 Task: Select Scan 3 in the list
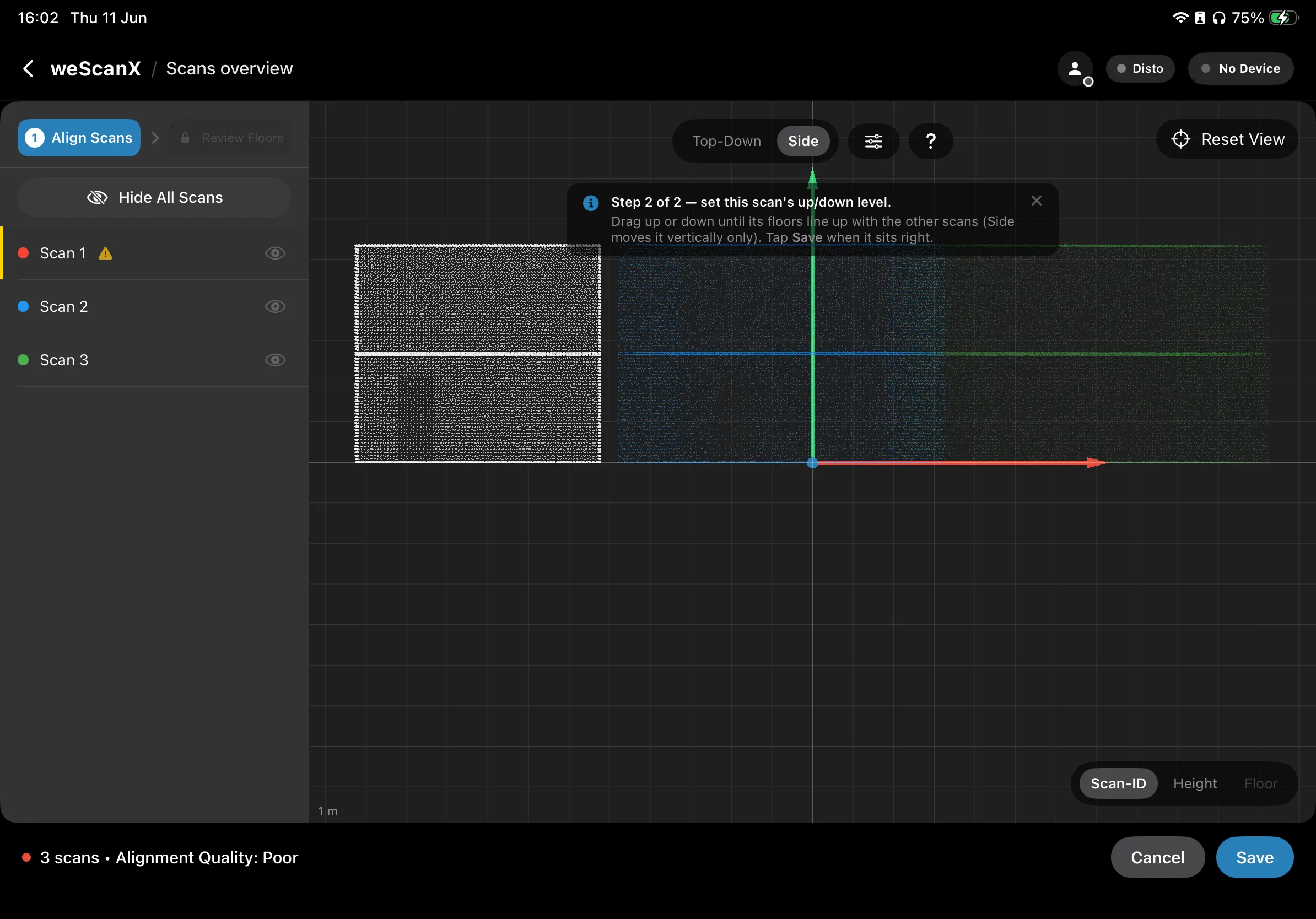click(154, 360)
